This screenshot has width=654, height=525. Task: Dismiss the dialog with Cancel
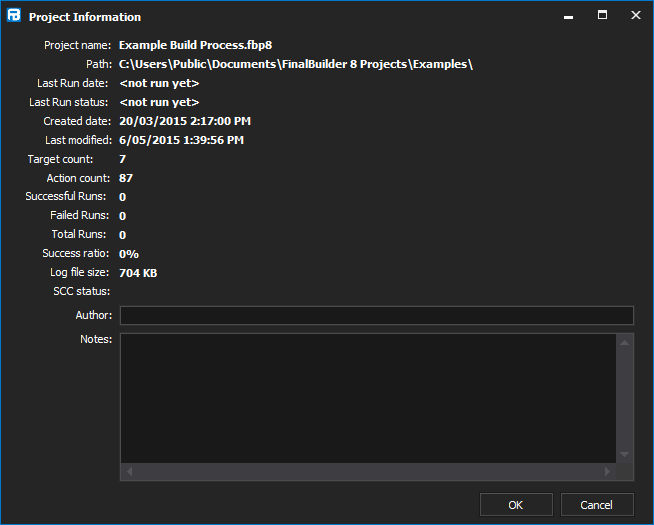pos(597,505)
